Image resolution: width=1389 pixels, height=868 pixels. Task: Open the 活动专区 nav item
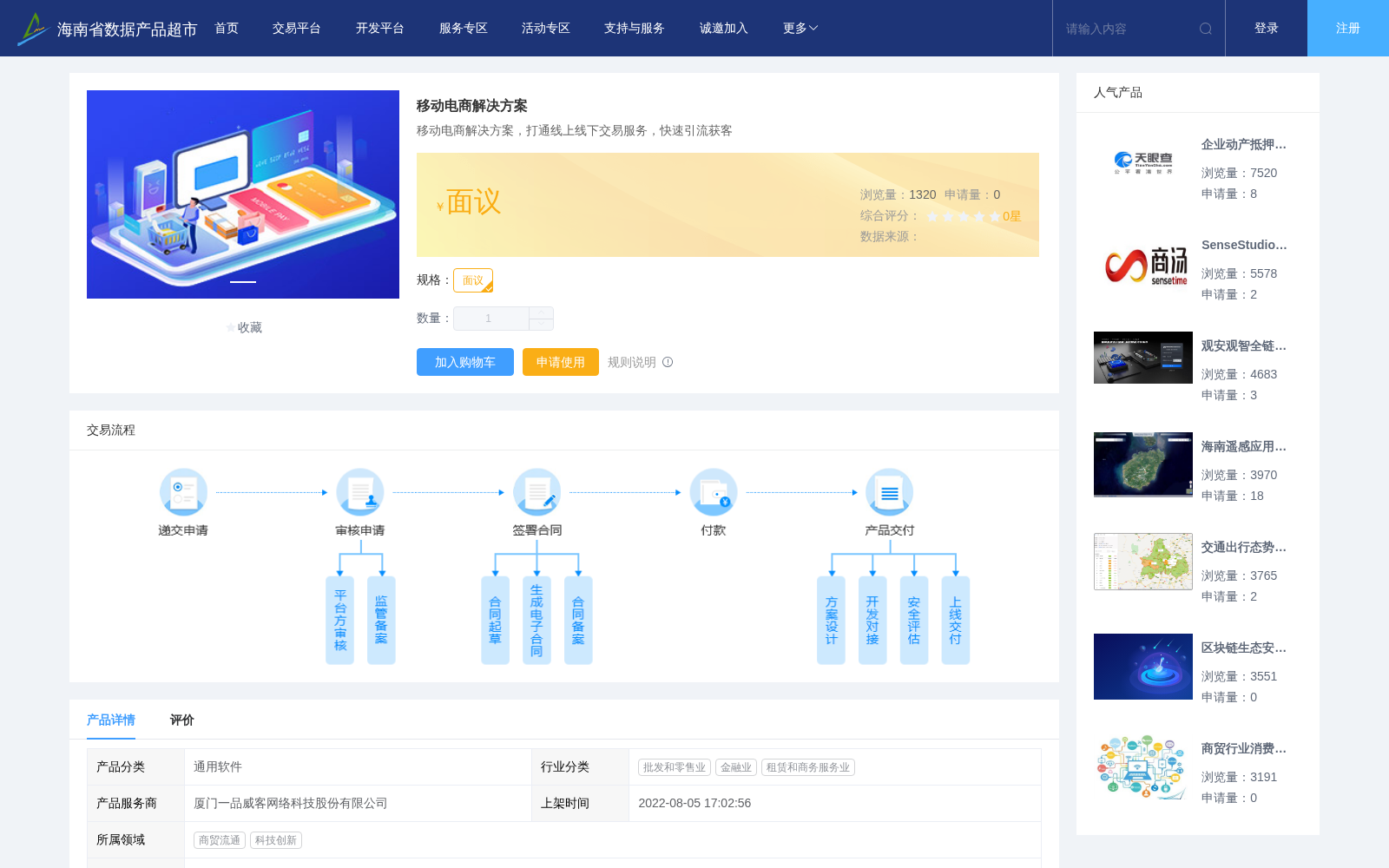pyautogui.click(x=546, y=29)
